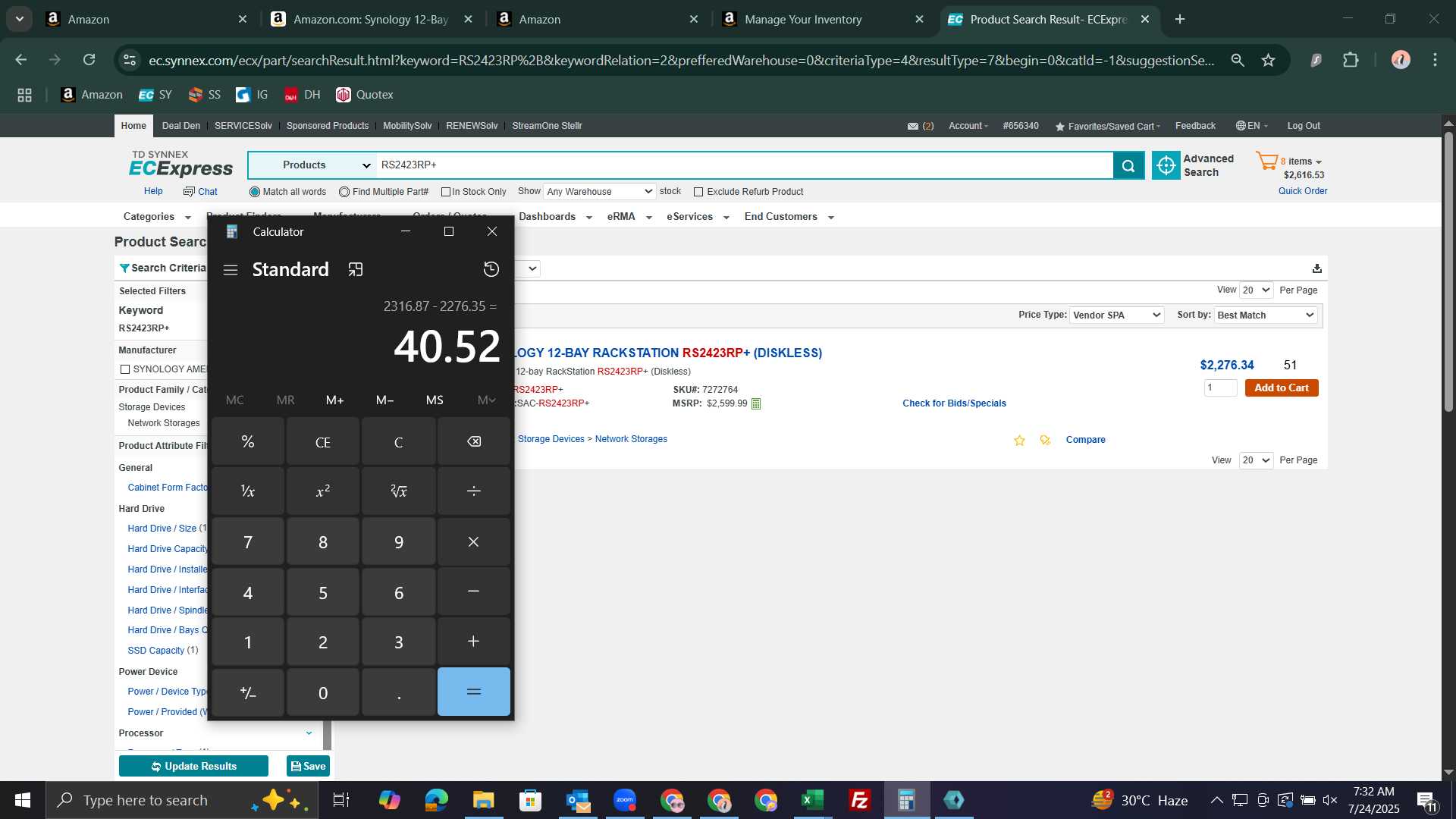Click keyword search box RS2423RP+
The image size is (1456, 819).
coord(745,165)
